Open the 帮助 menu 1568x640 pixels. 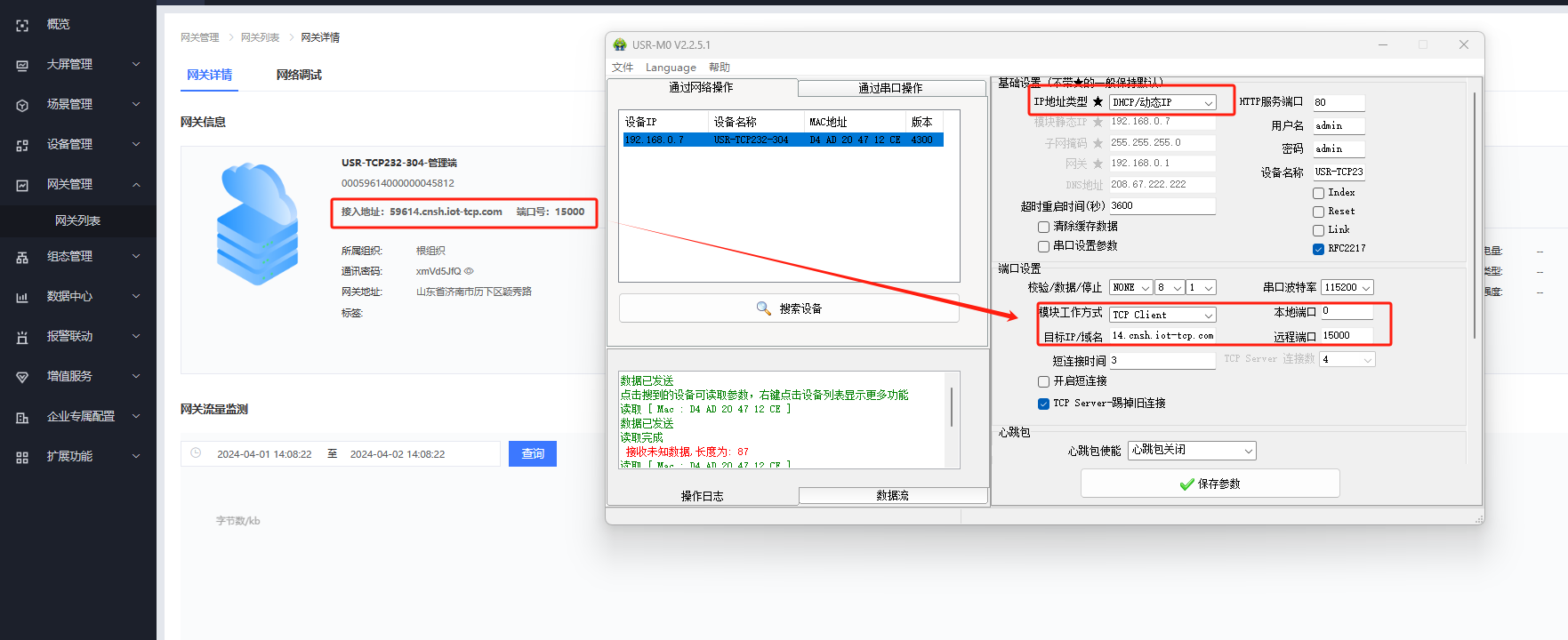point(720,68)
